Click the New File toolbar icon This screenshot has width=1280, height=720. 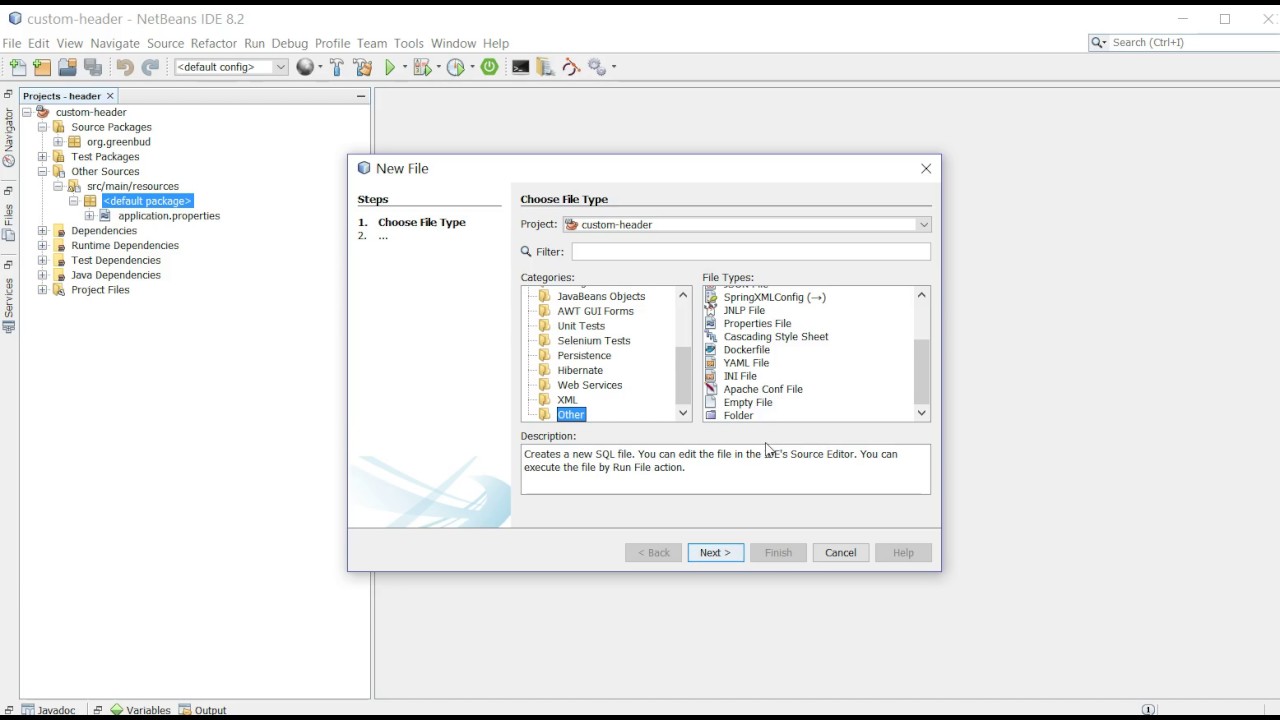point(18,67)
